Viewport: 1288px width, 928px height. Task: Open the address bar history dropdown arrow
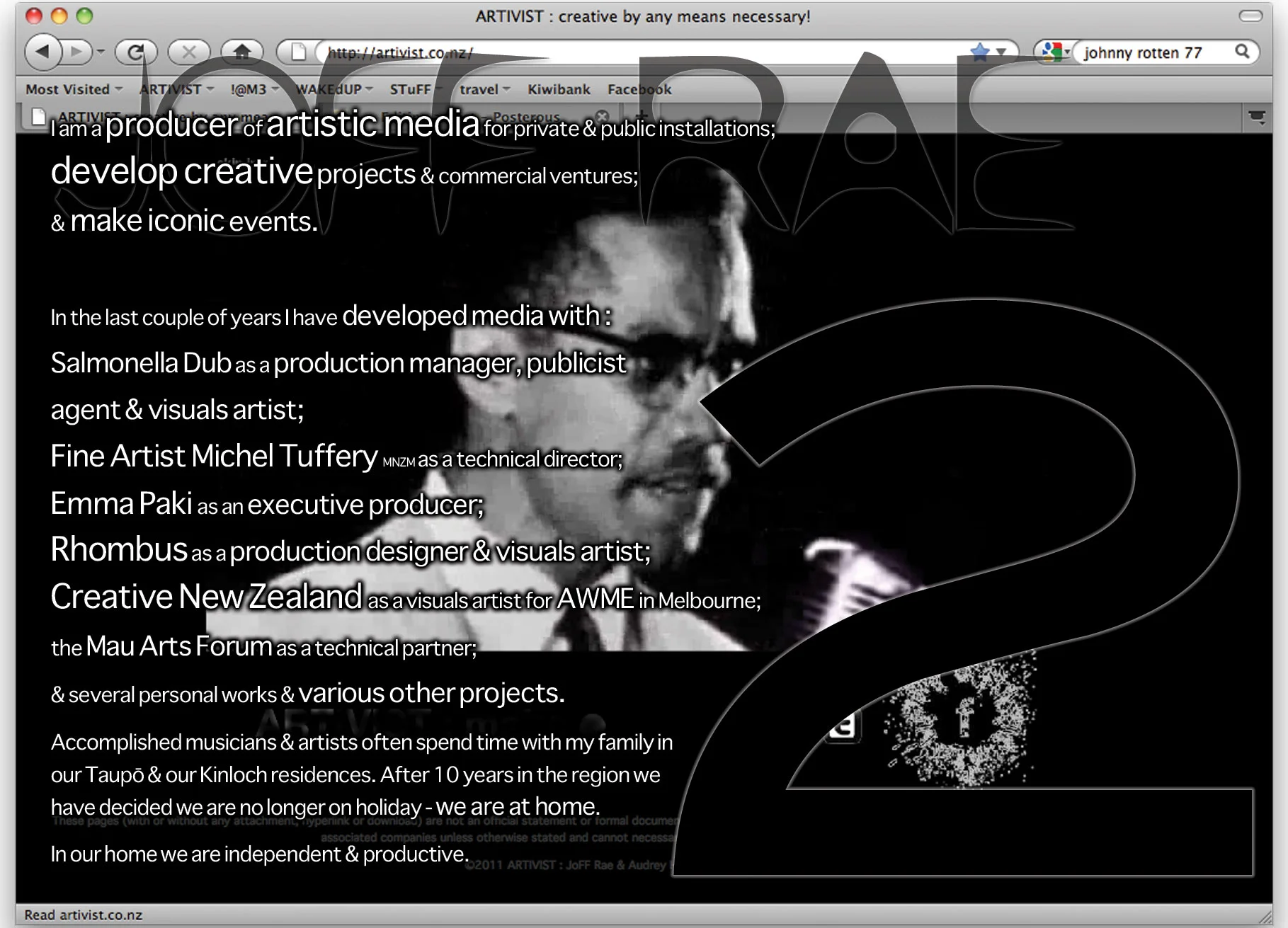[1001, 52]
